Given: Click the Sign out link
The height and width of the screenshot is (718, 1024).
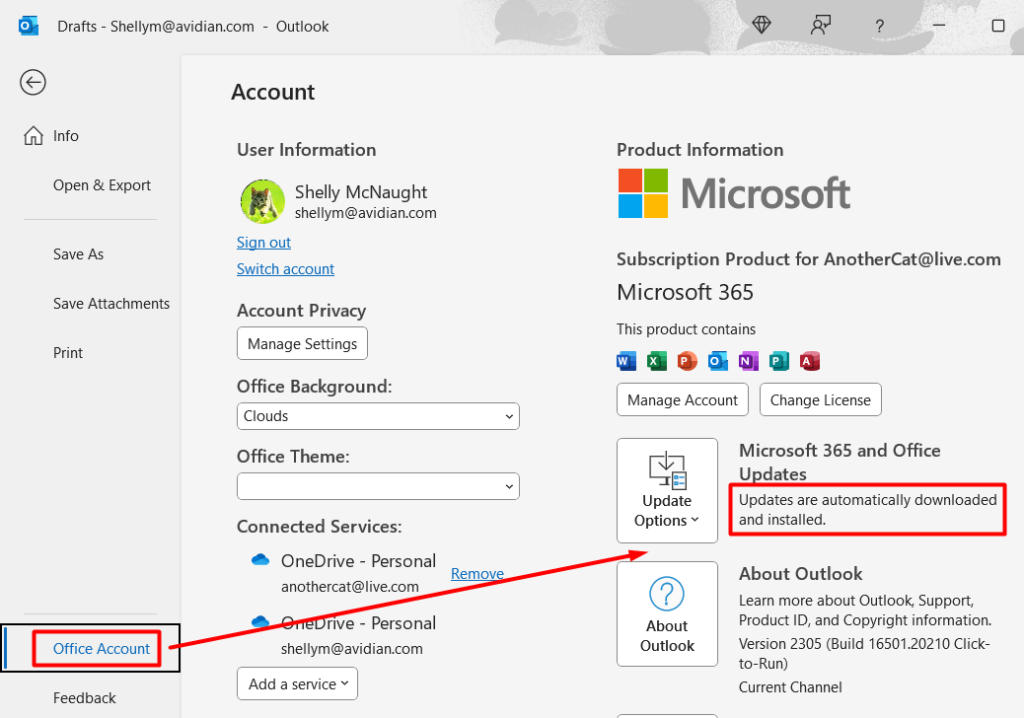Looking at the screenshot, I should click(264, 242).
